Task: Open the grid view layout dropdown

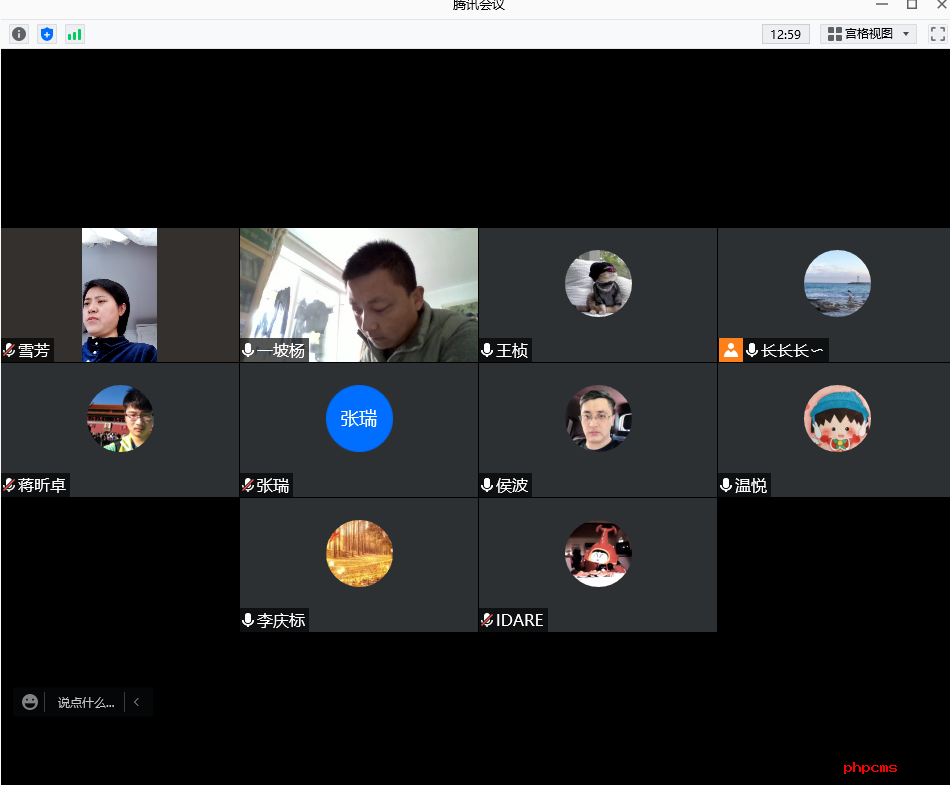Action: (x=868, y=34)
